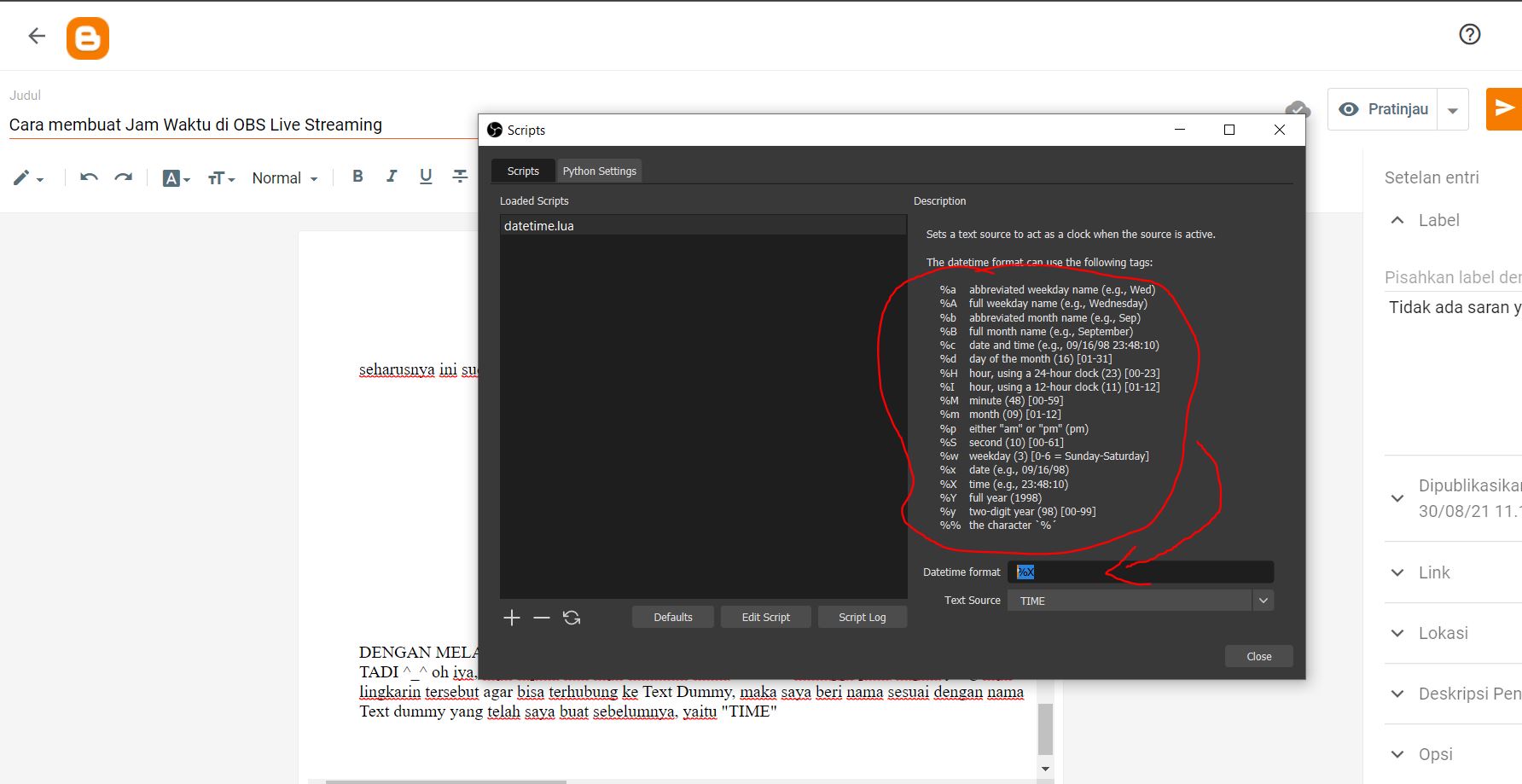Expand the Link section
The height and width of the screenshot is (784, 1522).
(1397, 572)
